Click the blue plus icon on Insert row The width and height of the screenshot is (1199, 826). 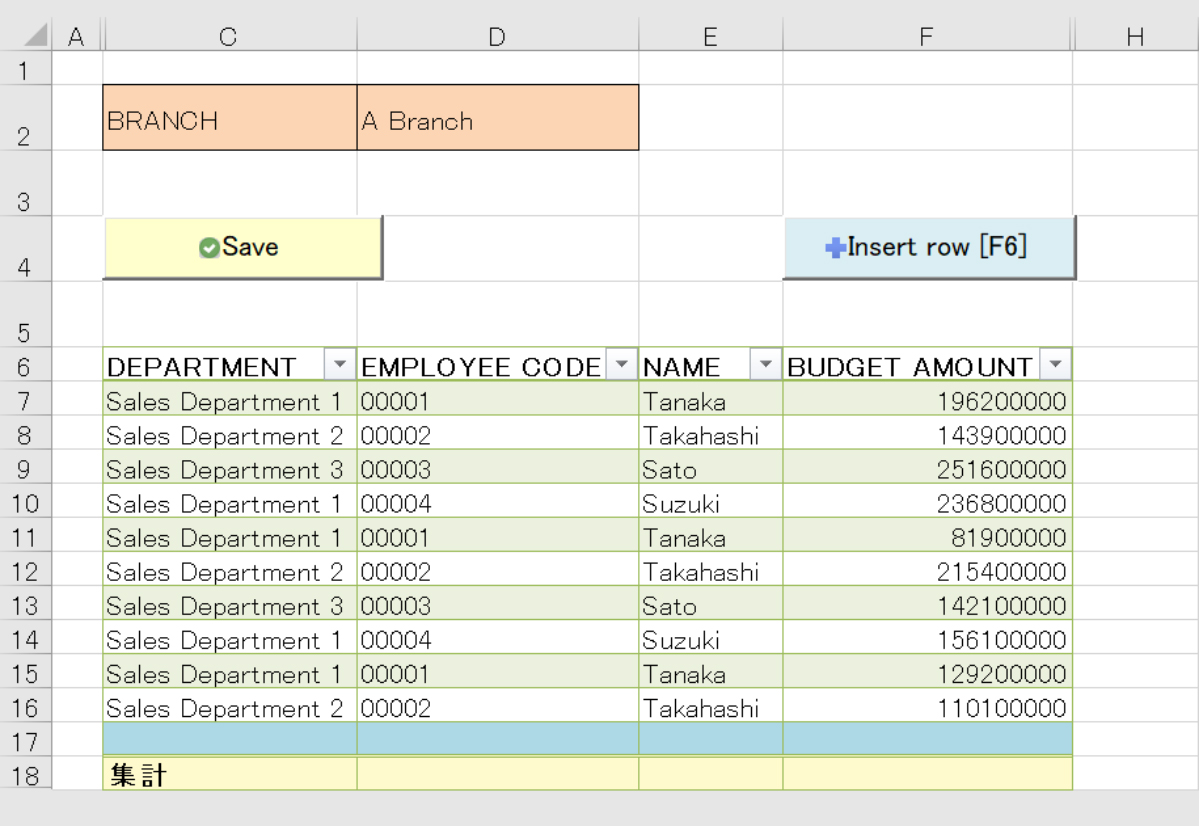click(835, 248)
